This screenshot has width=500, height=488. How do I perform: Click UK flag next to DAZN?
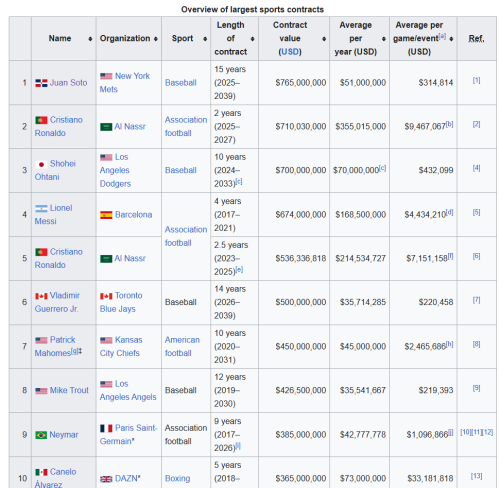coord(106,479)
